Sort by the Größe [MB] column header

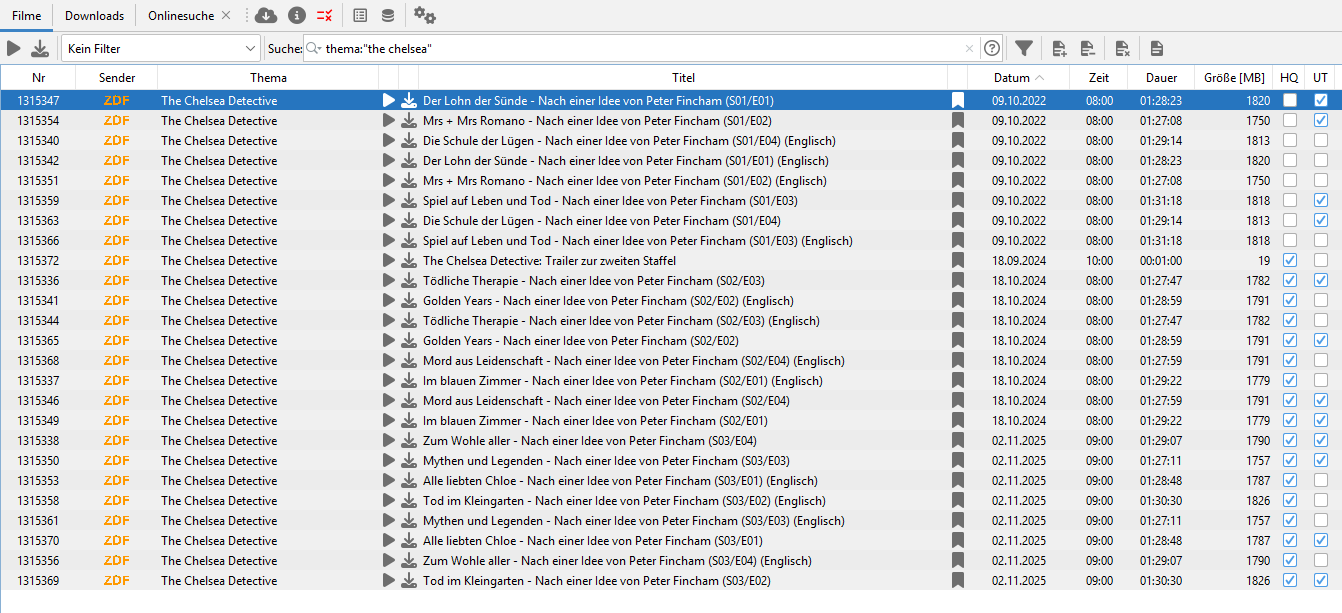[1234, 77]
